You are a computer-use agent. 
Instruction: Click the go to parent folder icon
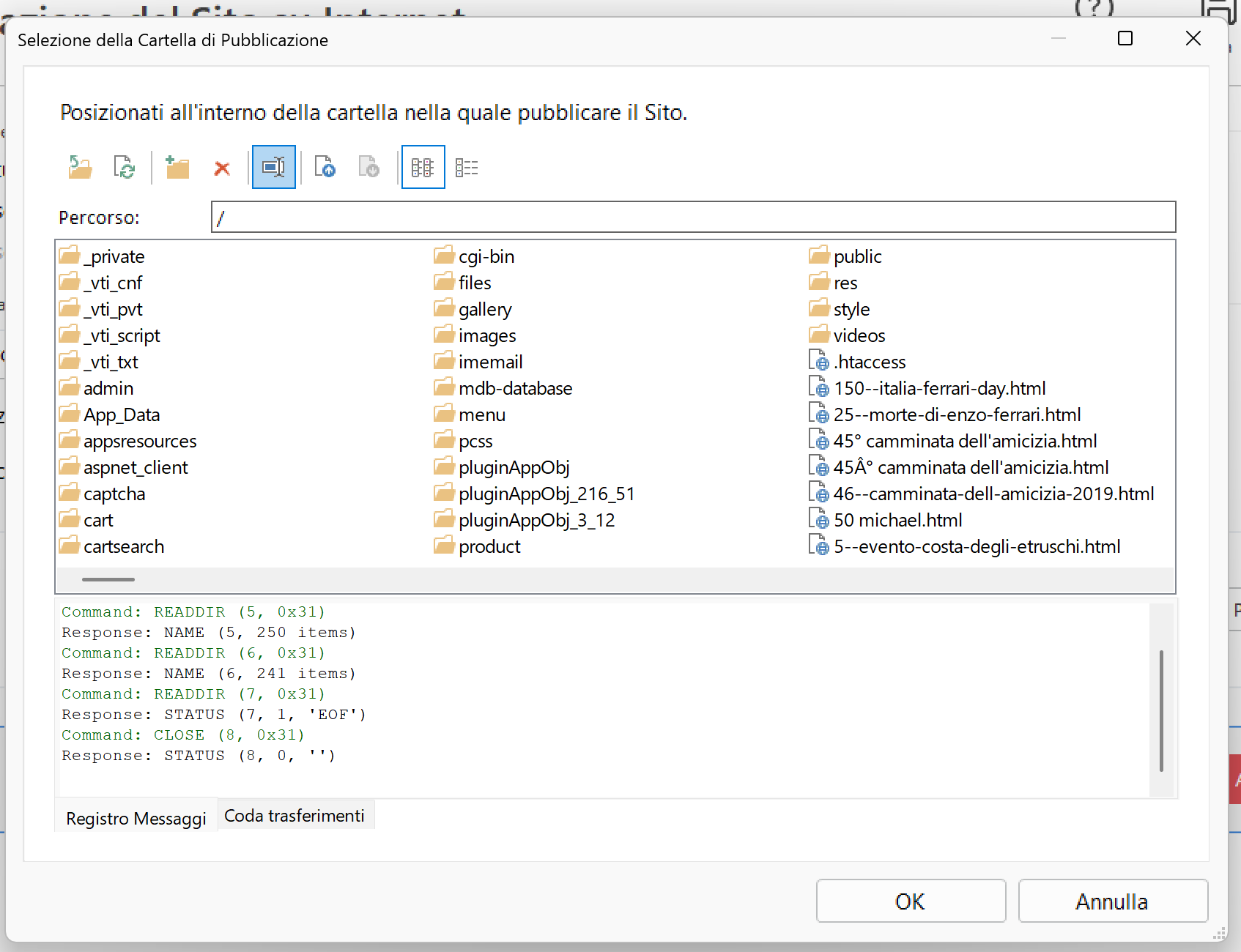coord(81,168)
